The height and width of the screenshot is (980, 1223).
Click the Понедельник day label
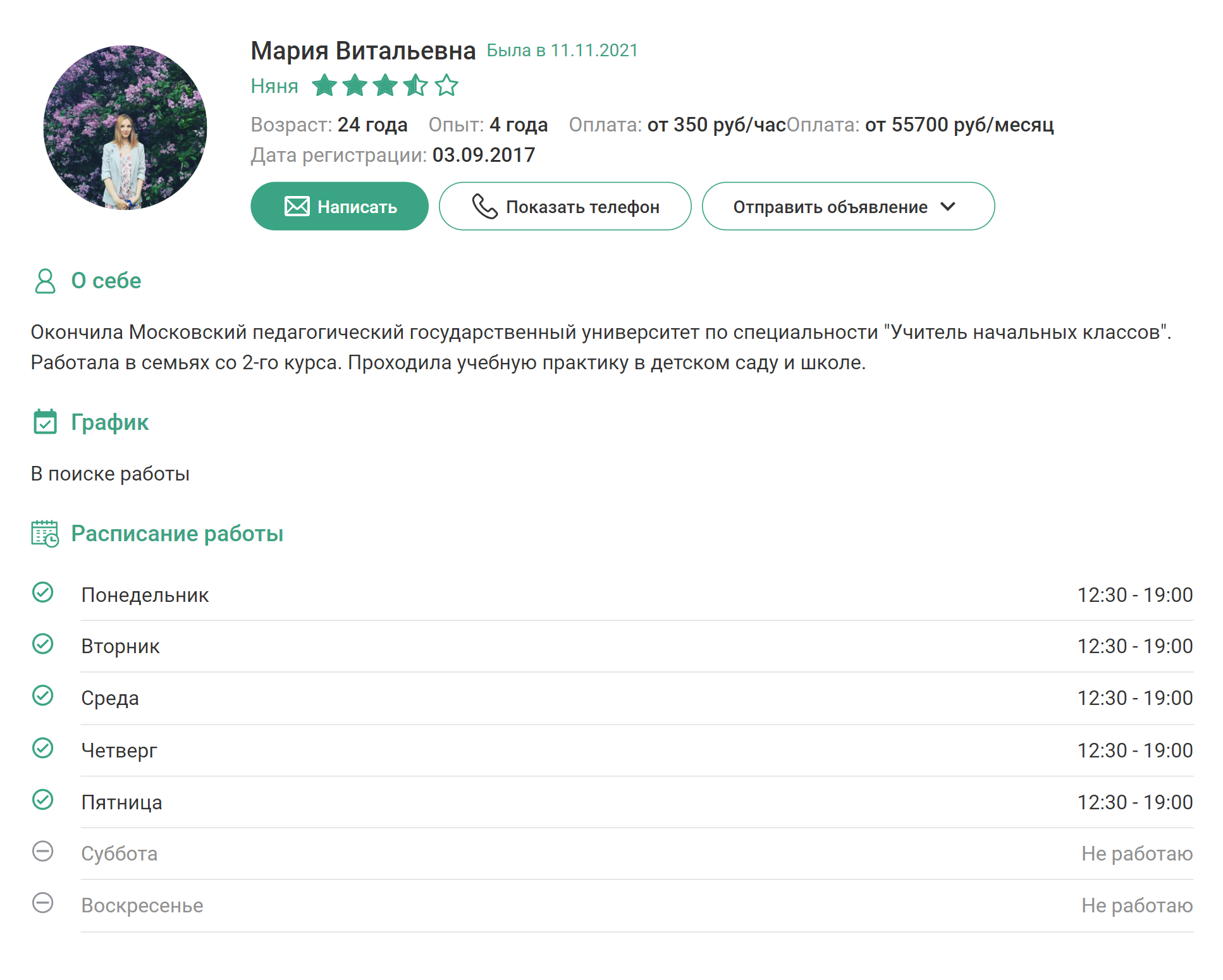[x=145, y=595]
